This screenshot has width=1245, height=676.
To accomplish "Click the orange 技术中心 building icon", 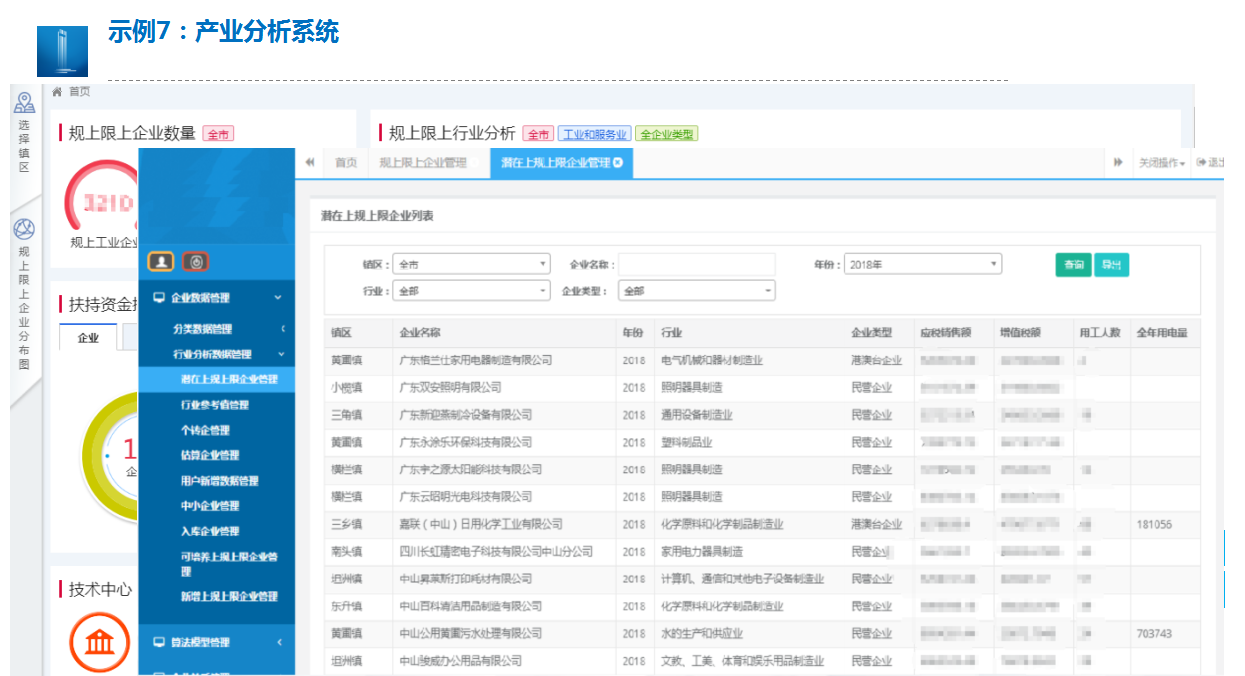I will (98, 641).
